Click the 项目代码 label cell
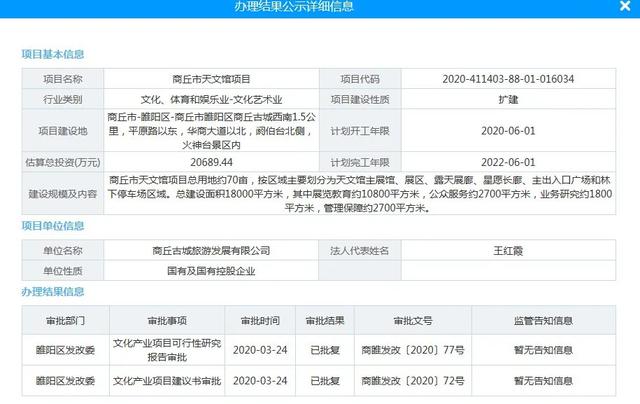This screenshot has width=640, height=404. (360, 79)
